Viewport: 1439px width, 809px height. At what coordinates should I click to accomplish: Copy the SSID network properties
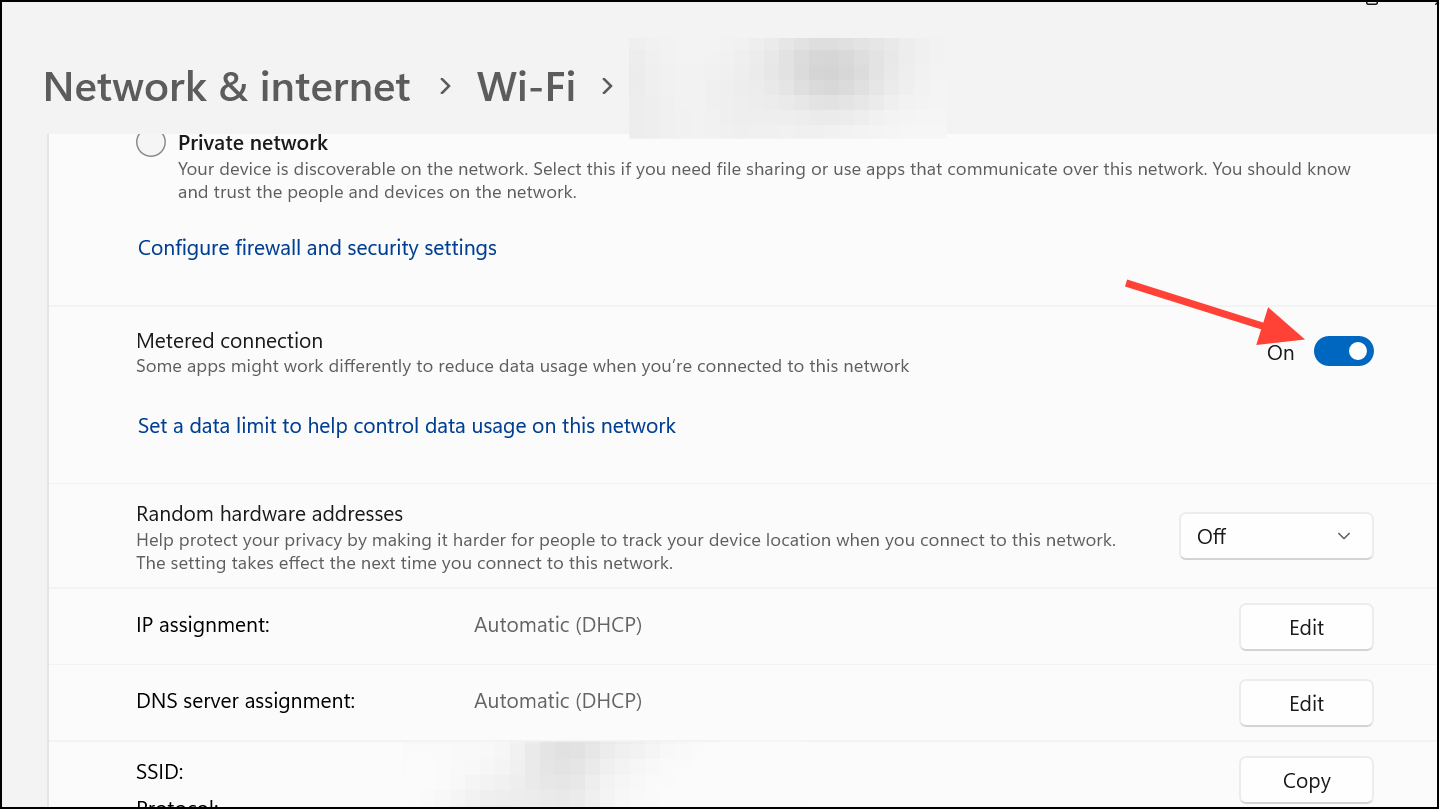click(1306, 780)
